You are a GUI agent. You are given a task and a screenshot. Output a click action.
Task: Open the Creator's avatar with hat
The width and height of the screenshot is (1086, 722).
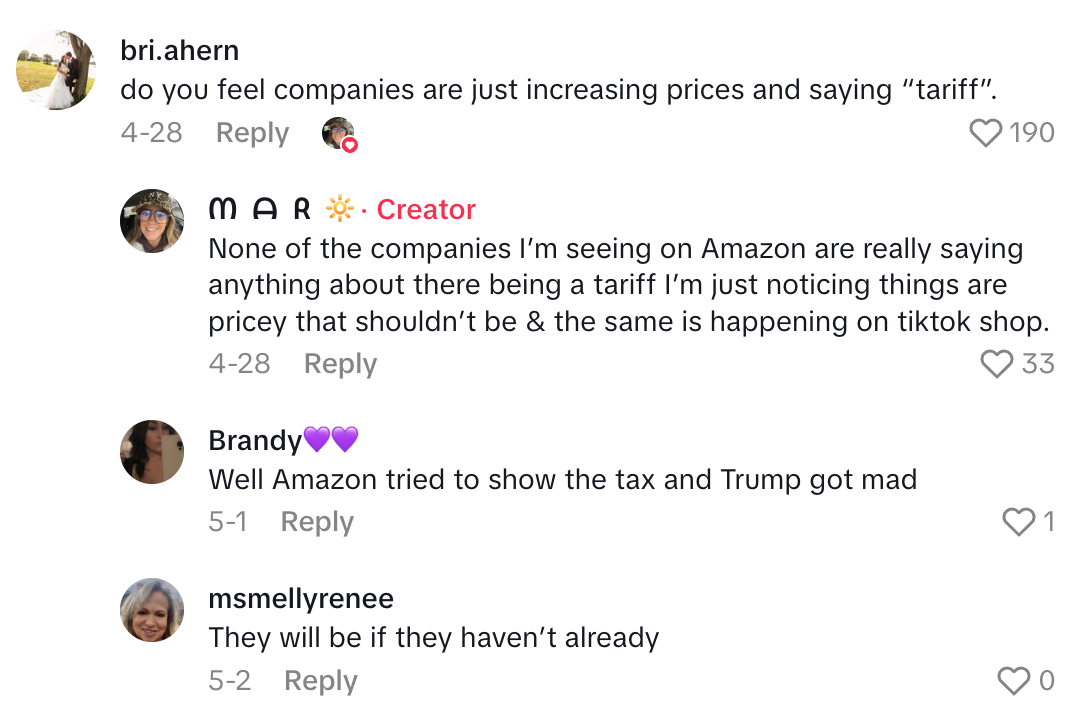[x=152, y=221]
